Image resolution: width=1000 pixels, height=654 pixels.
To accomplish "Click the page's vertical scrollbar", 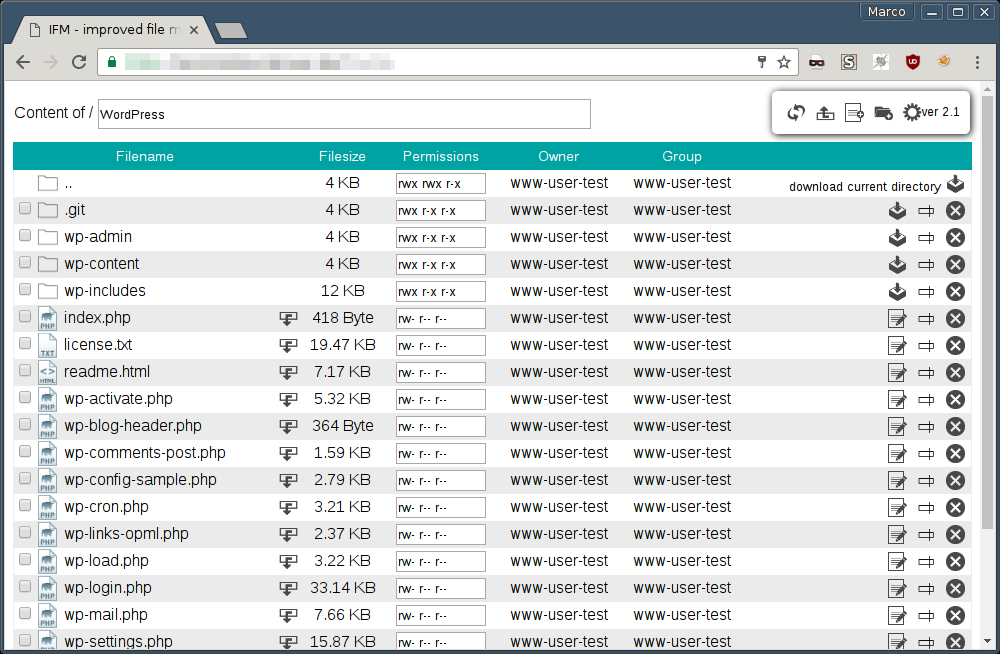I will [987, 313].
